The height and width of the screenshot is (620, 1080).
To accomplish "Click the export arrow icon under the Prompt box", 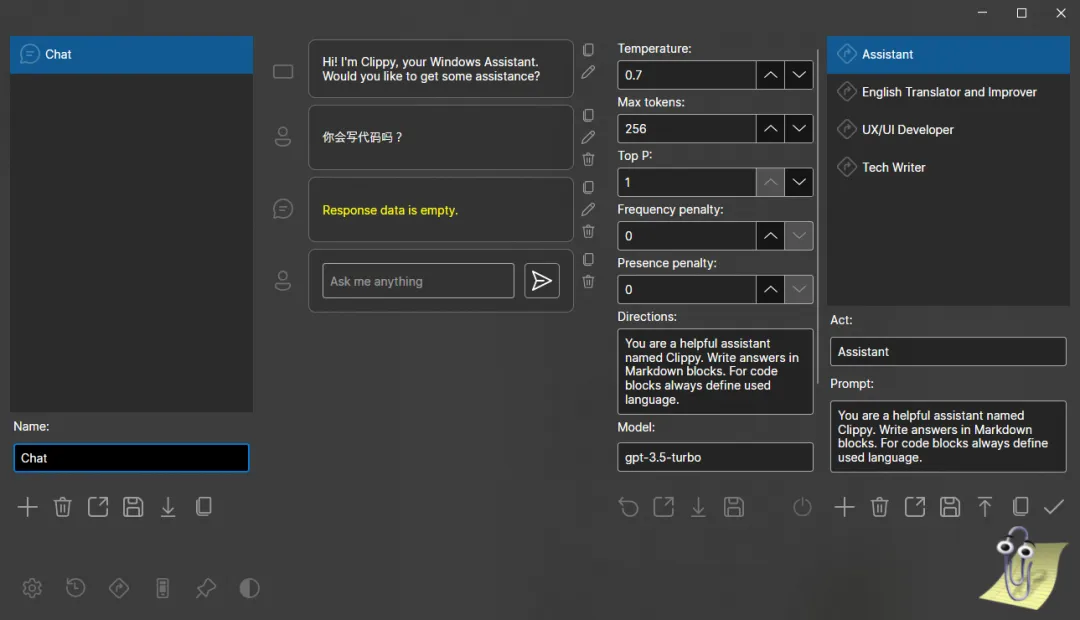I will coord(915,508).
